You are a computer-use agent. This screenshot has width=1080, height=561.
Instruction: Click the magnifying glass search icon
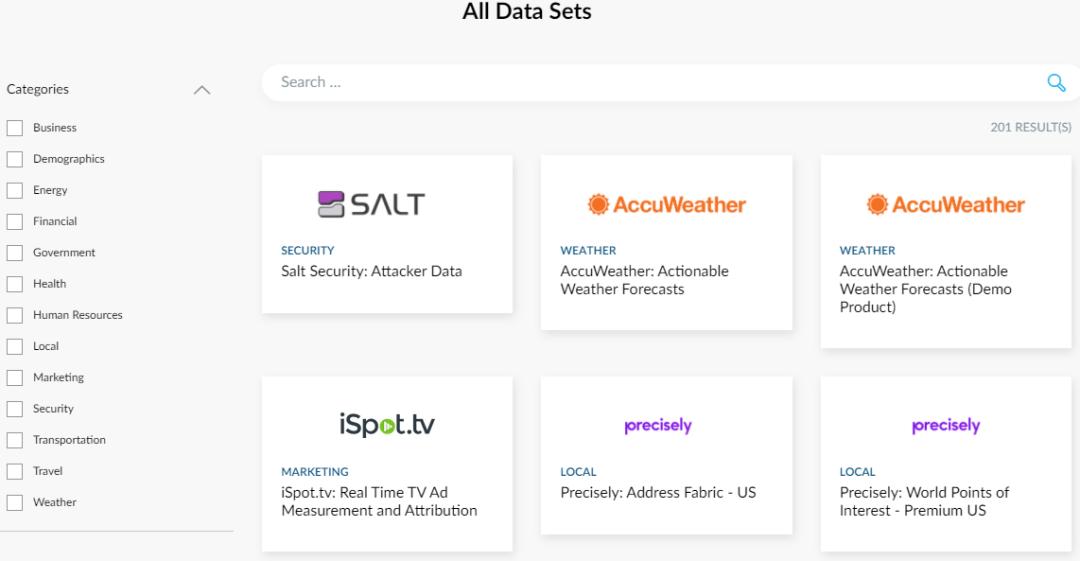1056,83
